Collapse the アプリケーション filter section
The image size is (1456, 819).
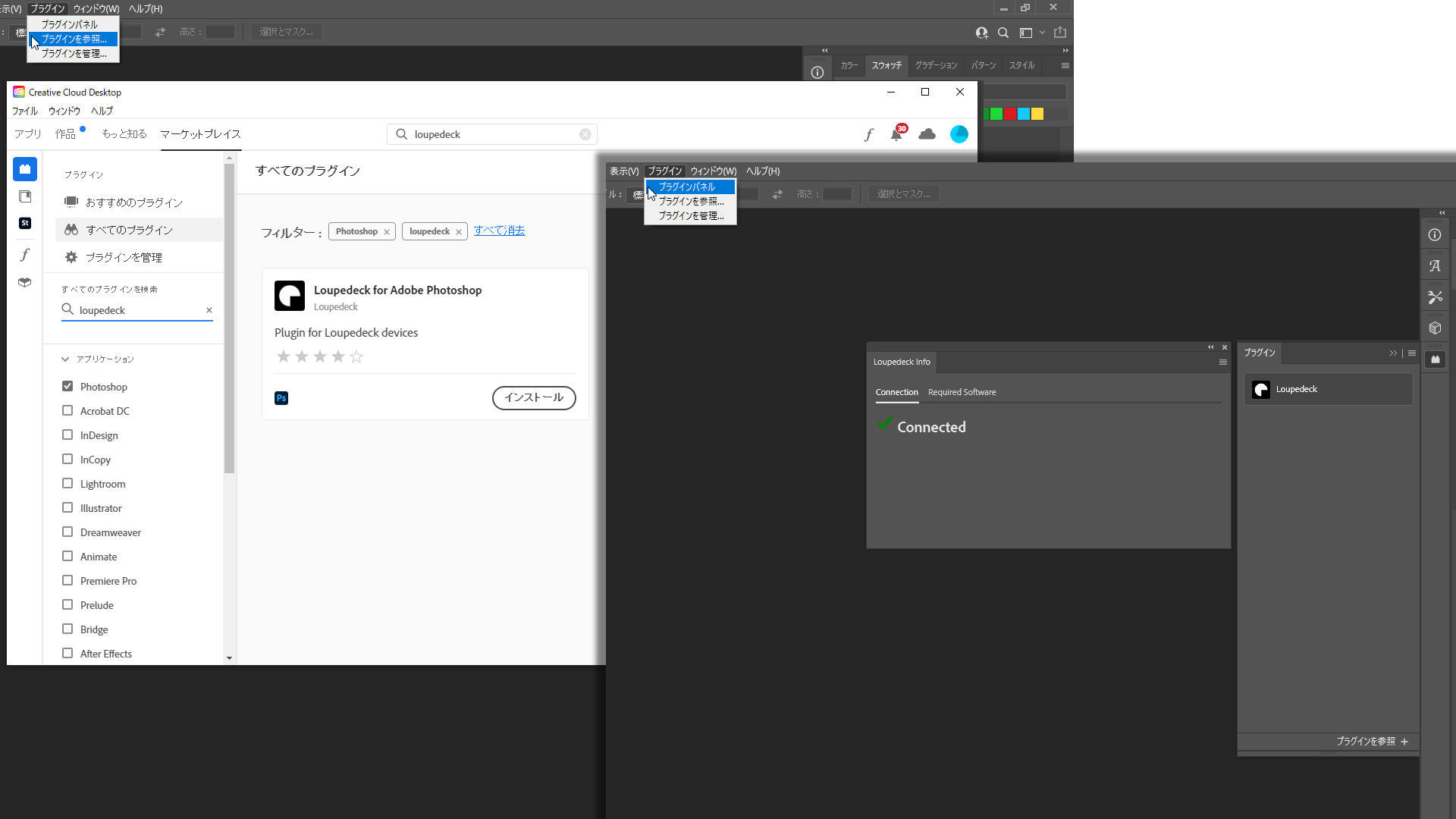[65, 359]
